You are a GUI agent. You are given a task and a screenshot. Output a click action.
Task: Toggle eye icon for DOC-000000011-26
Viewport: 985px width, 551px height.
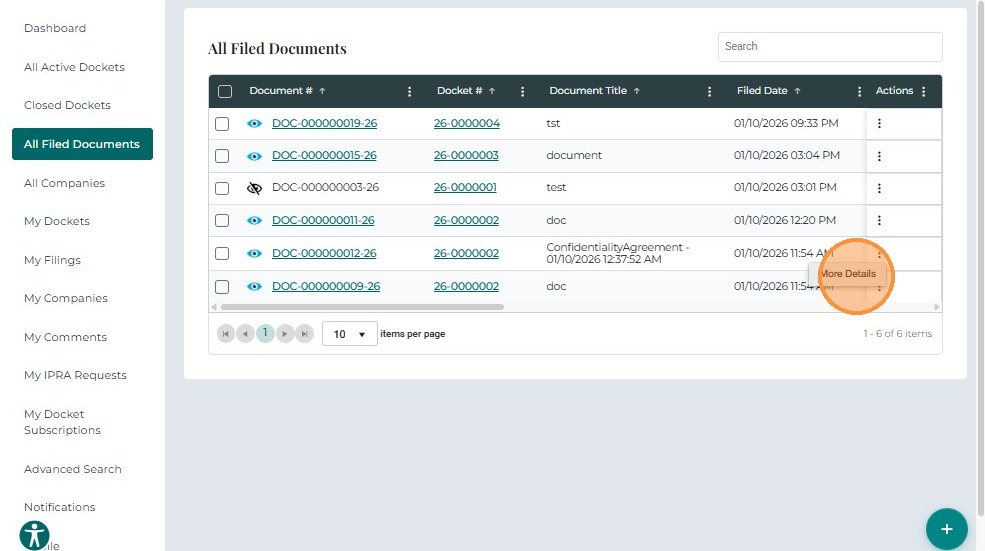tap(254, 221)
